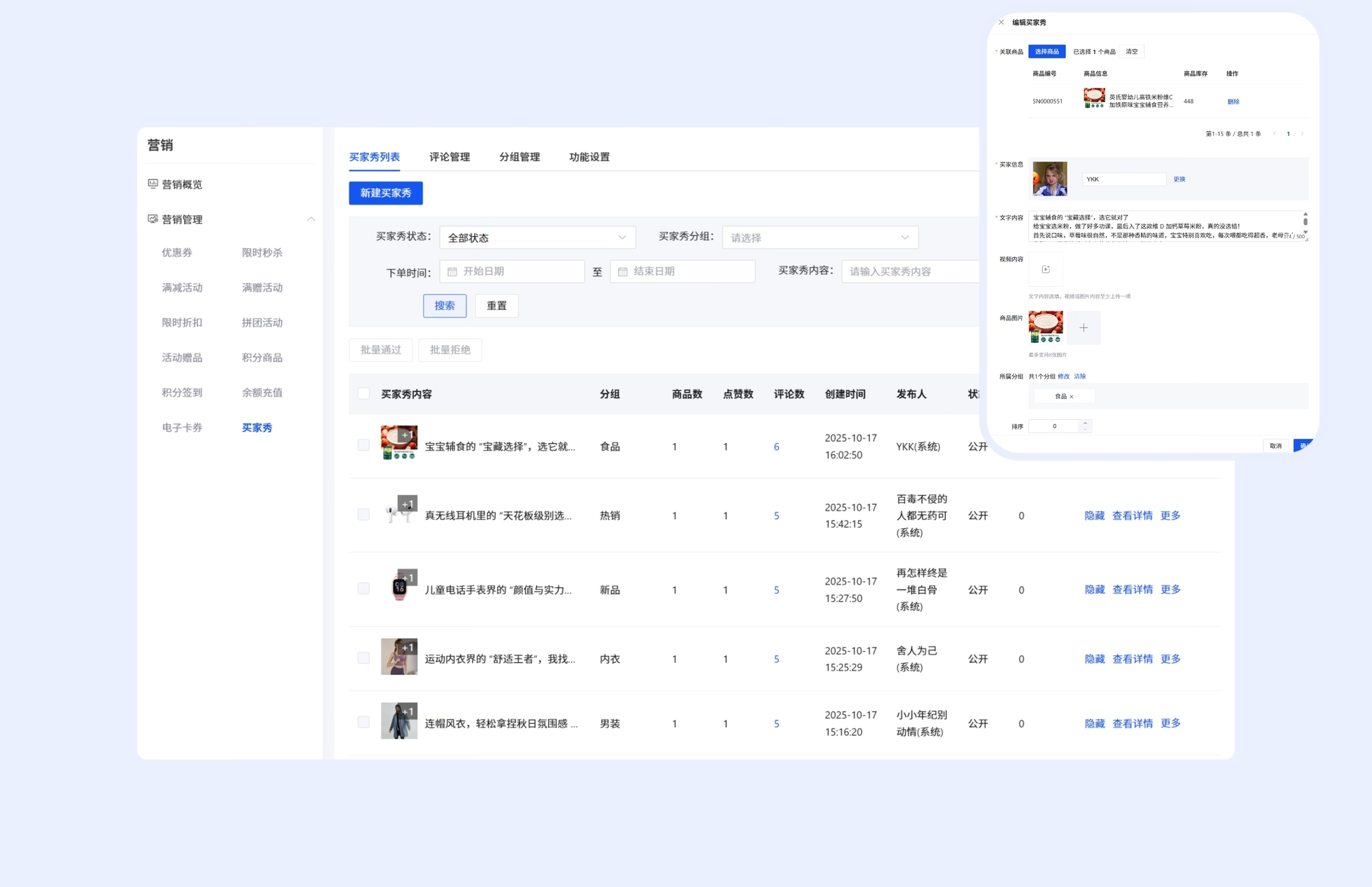The height and width of the screenshot is (887, 1372).
Task: Tick the checkbox for 真无线耳机 row
Action: tap(364, 515)
